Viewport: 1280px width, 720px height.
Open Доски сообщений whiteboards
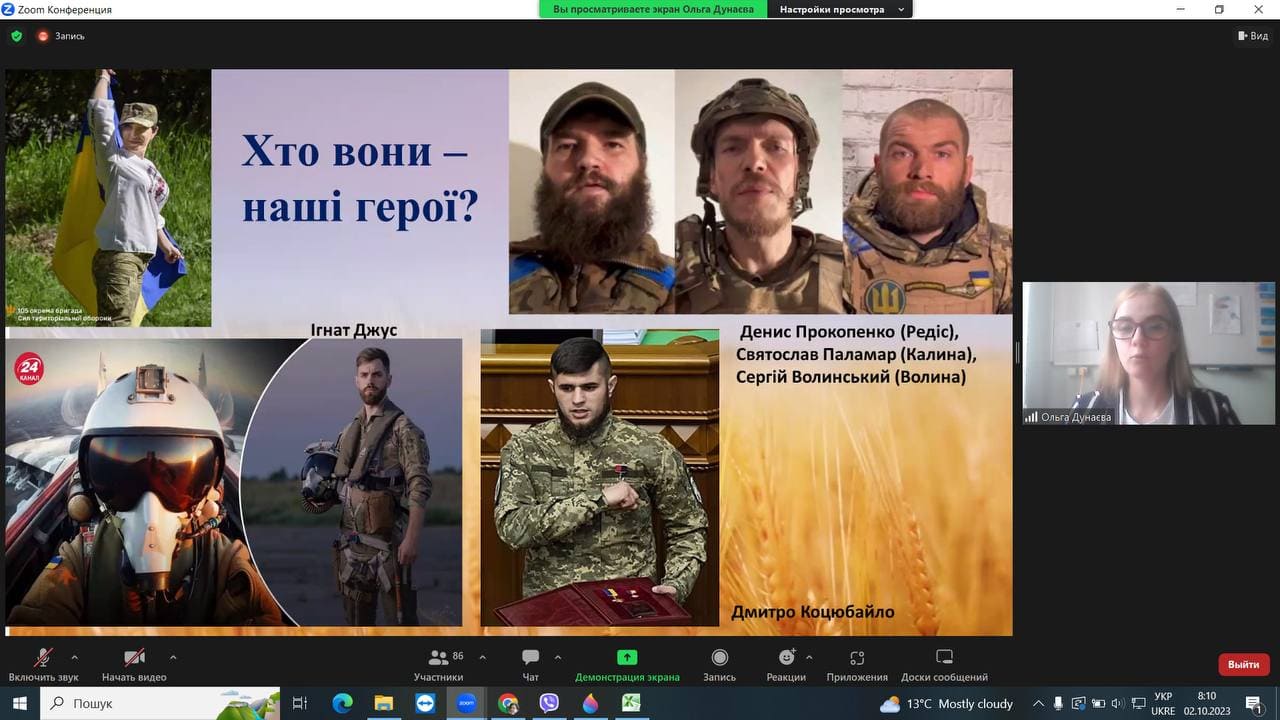[x=944, y=665]
